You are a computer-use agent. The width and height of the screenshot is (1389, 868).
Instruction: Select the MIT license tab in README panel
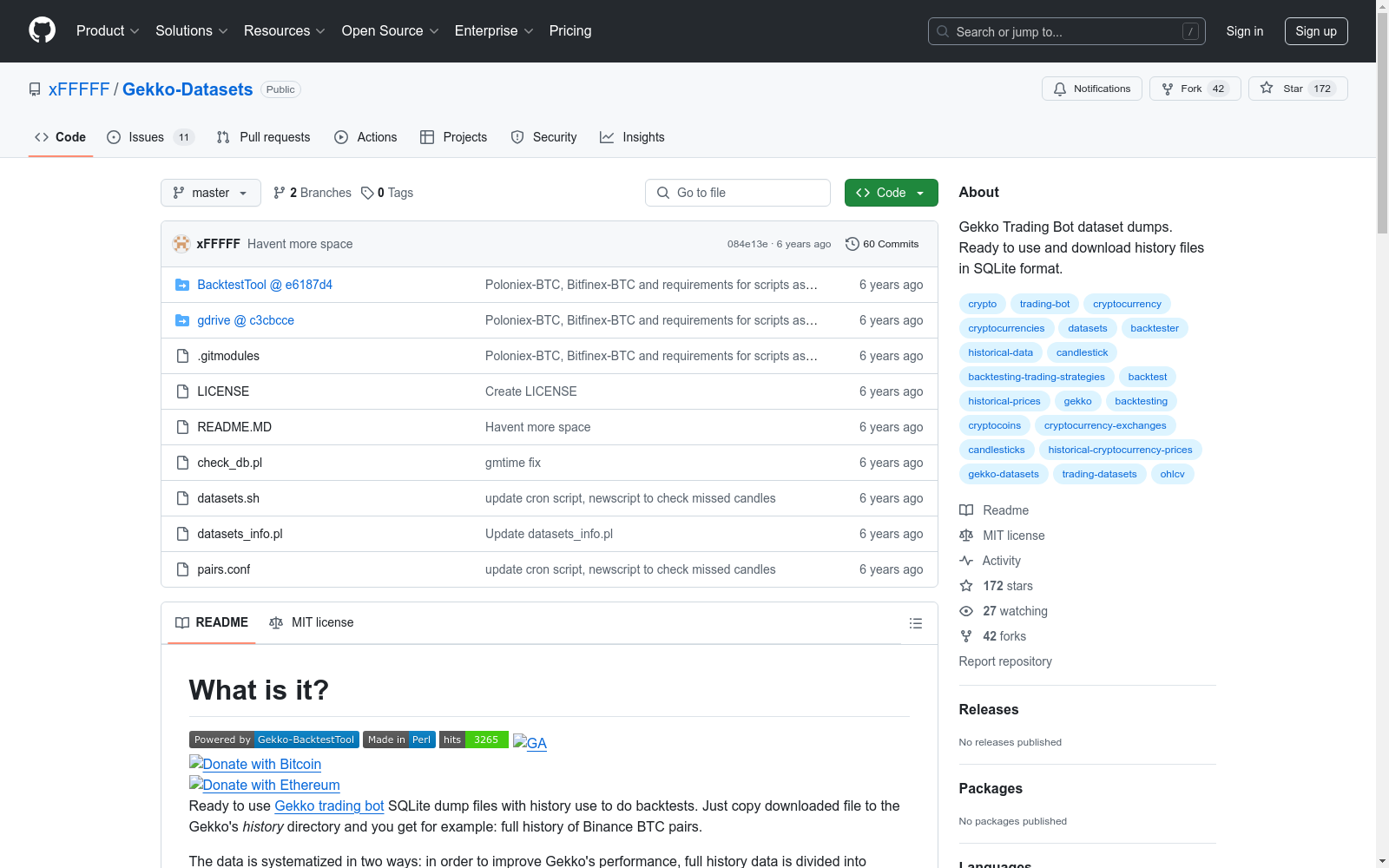click(312, 622)
